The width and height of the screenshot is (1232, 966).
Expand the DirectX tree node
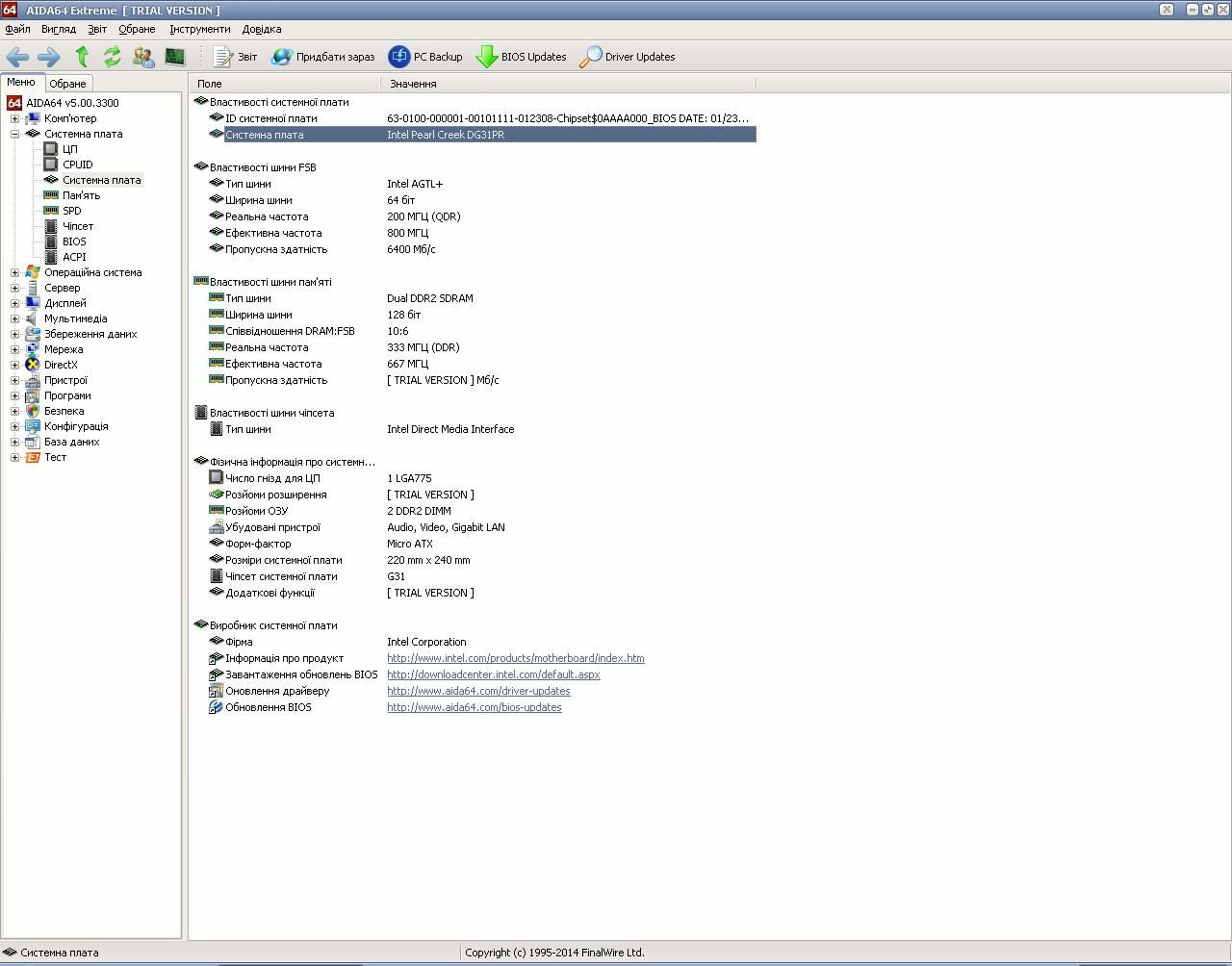point(14,365)
